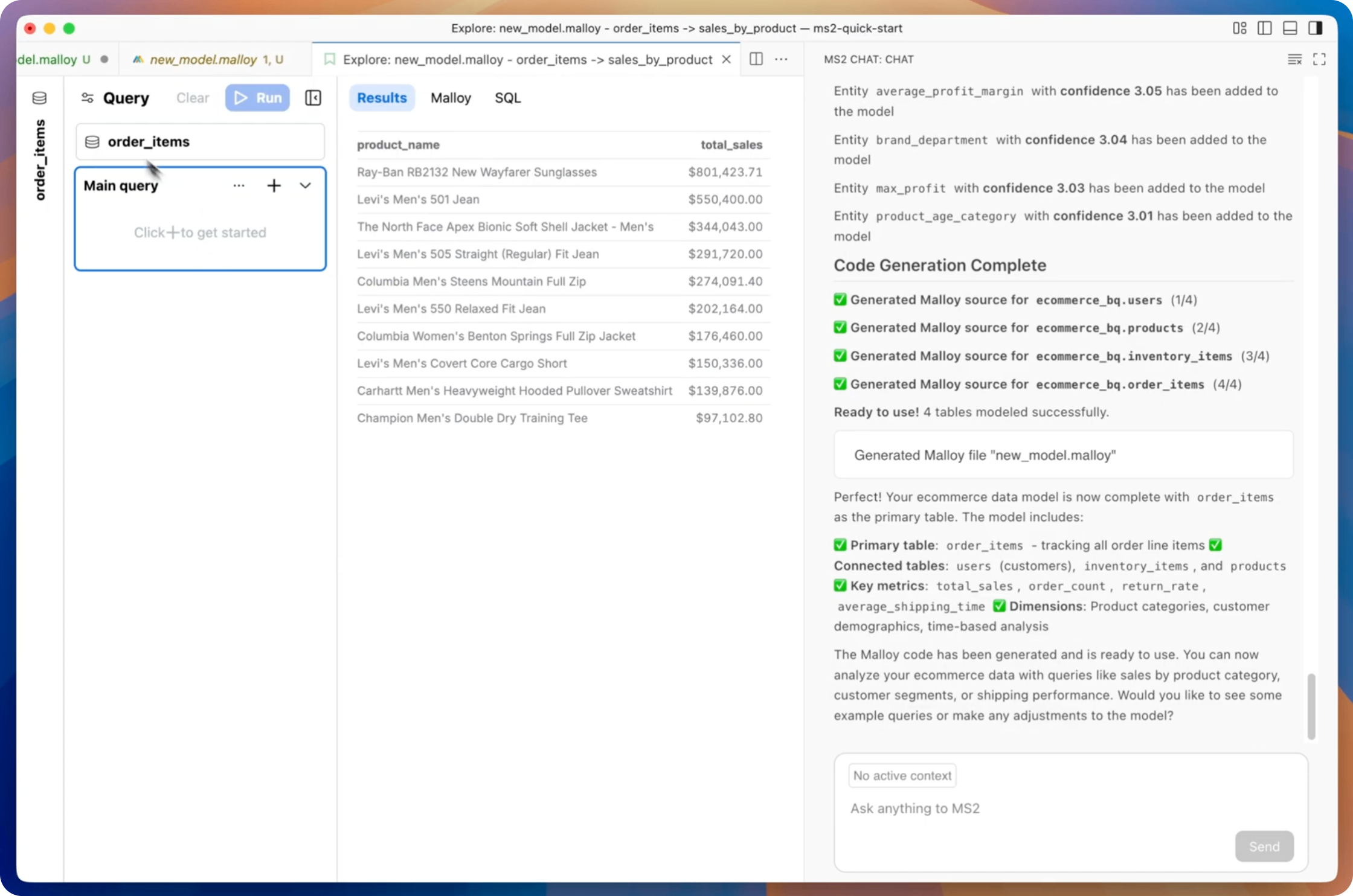Collapse the Main query chevron
Viewport: 1353px width, 896px height.
point(305,185)
